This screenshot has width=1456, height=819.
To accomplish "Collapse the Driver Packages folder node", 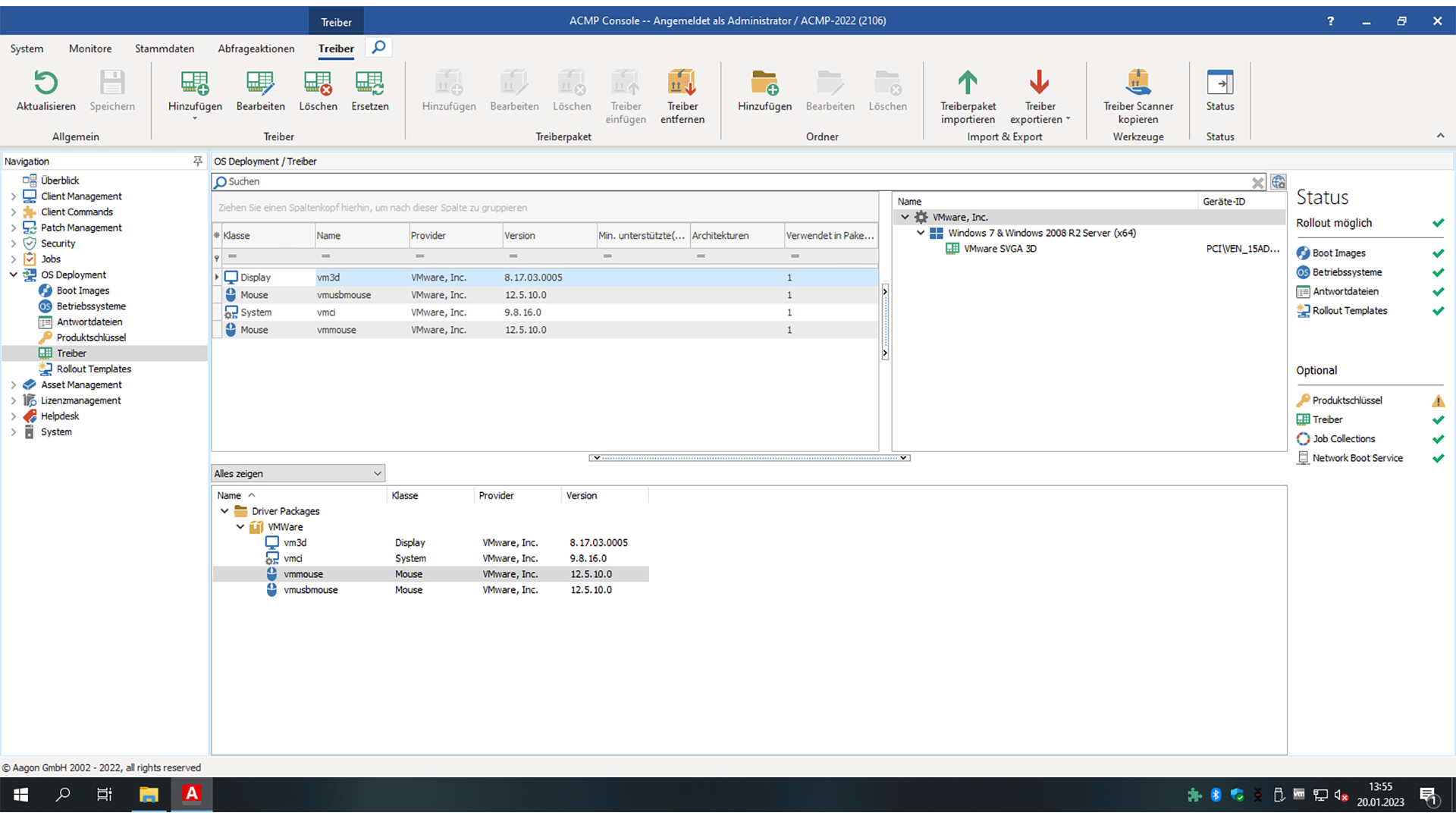I will [224, 511].
